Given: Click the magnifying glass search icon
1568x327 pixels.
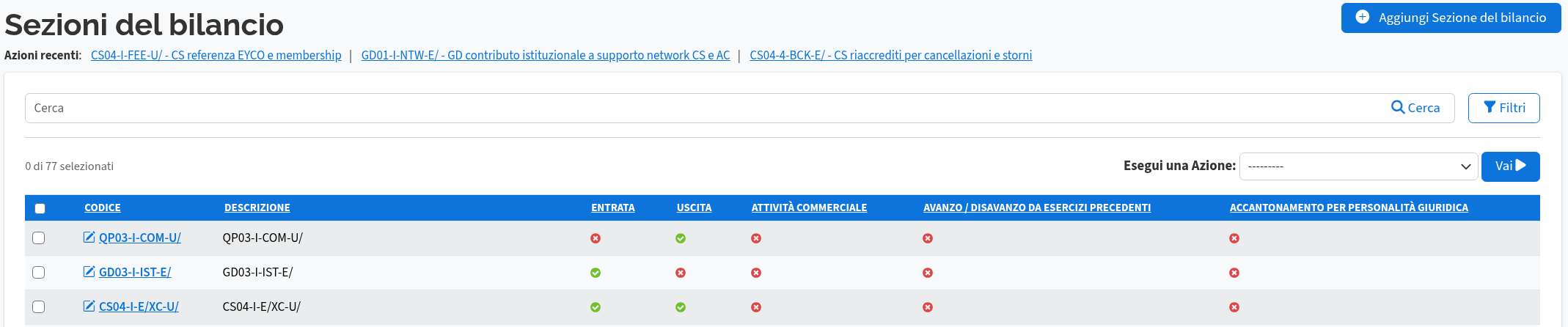Looking at the screenshot, I should click(x=1397, y=107).
